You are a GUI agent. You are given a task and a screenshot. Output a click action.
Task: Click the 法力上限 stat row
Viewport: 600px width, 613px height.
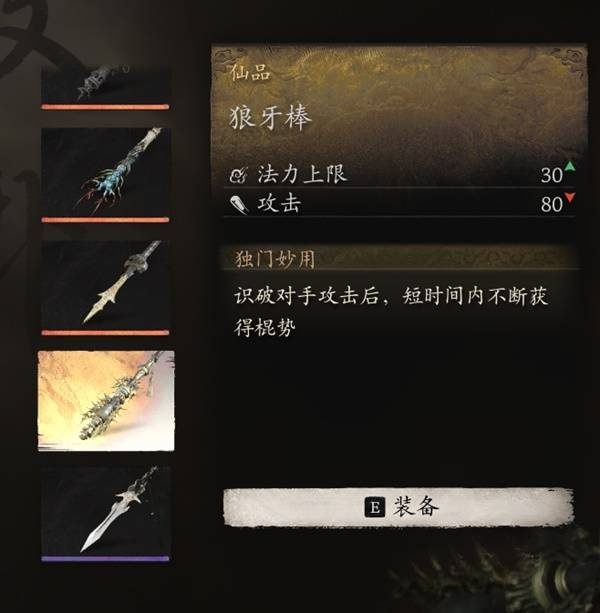click(399, 174)
